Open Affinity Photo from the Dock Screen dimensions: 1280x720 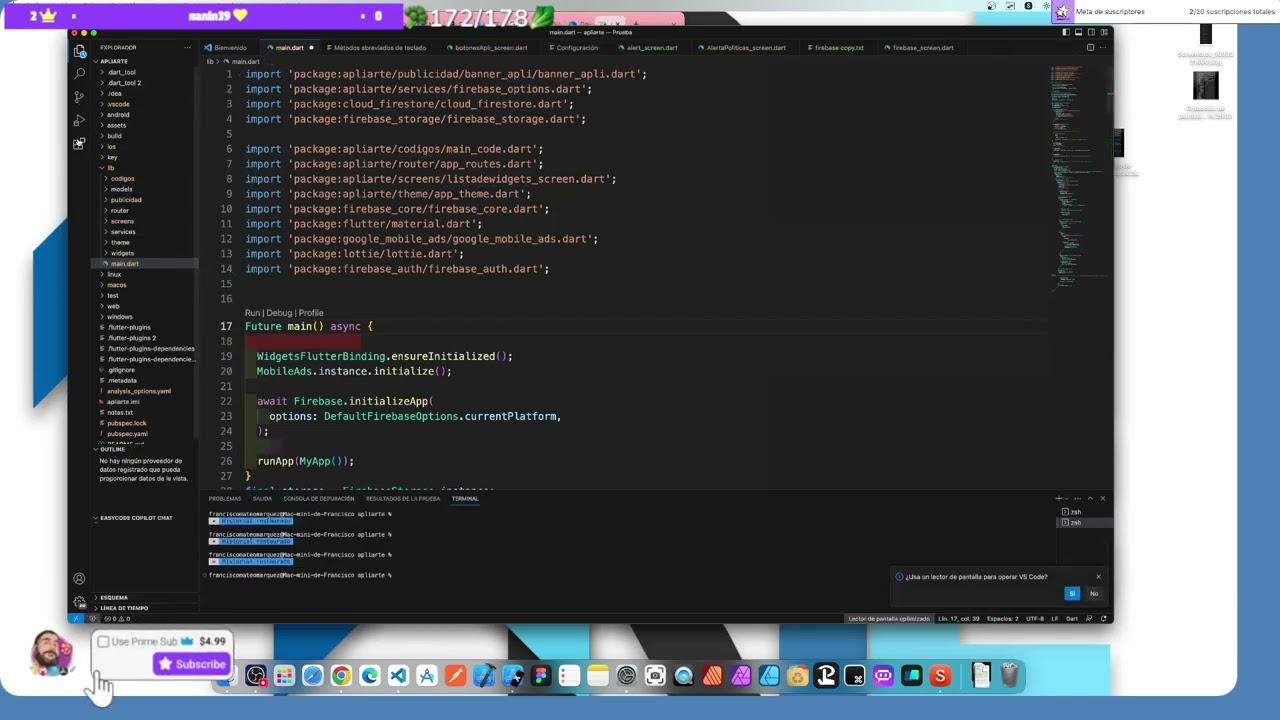[740, 676]
